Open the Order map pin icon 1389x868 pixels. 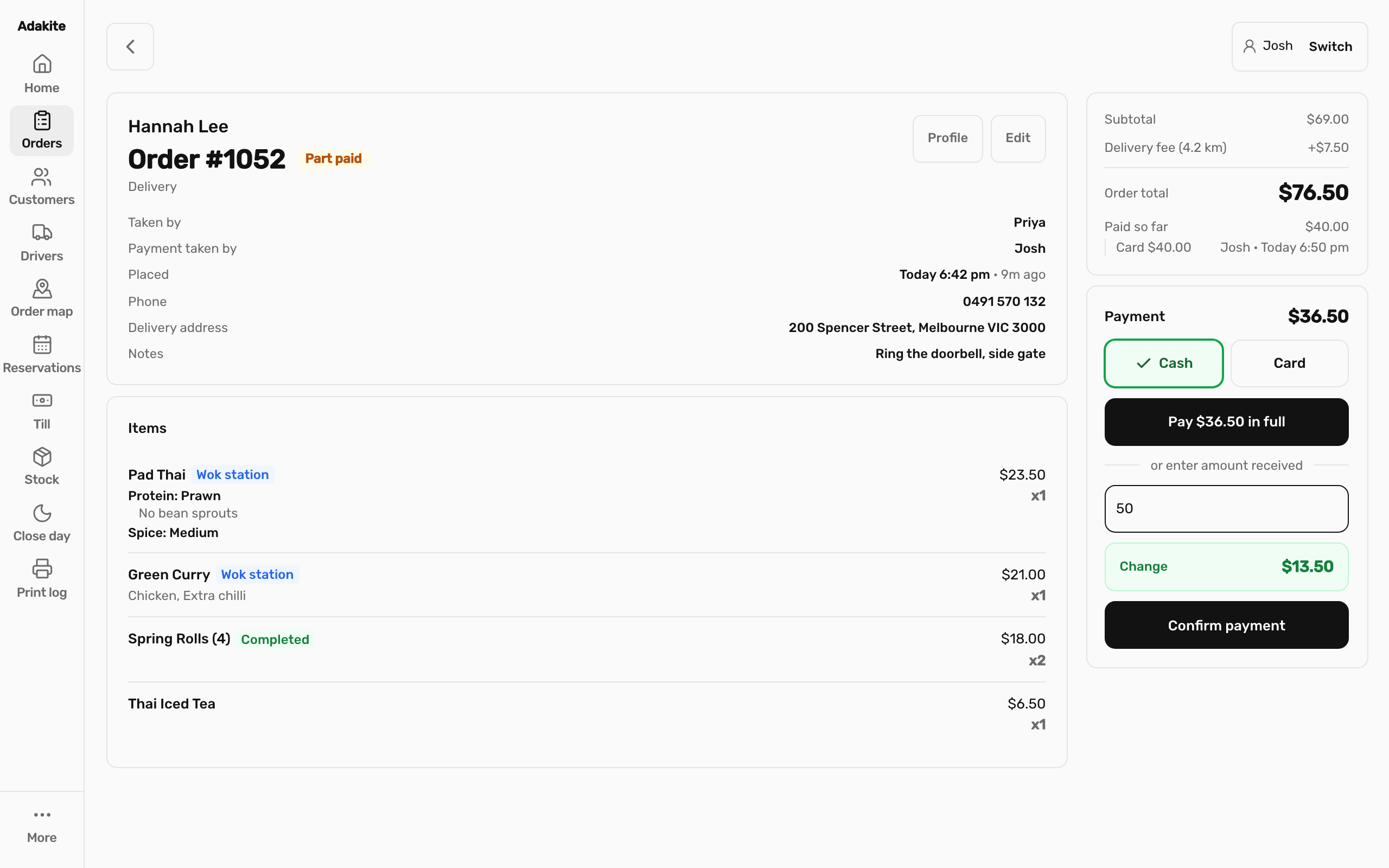pos(42,289)
